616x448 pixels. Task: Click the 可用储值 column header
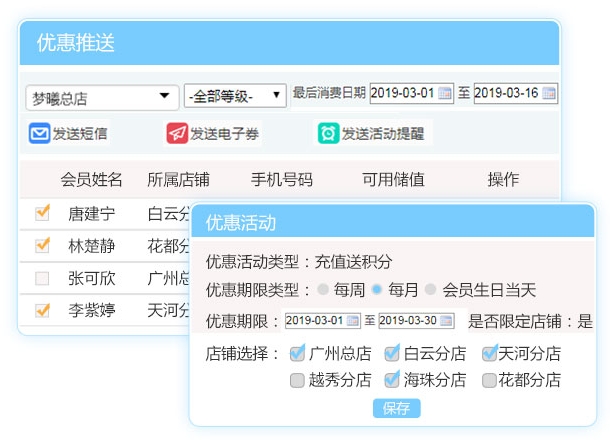coord(393,180)
